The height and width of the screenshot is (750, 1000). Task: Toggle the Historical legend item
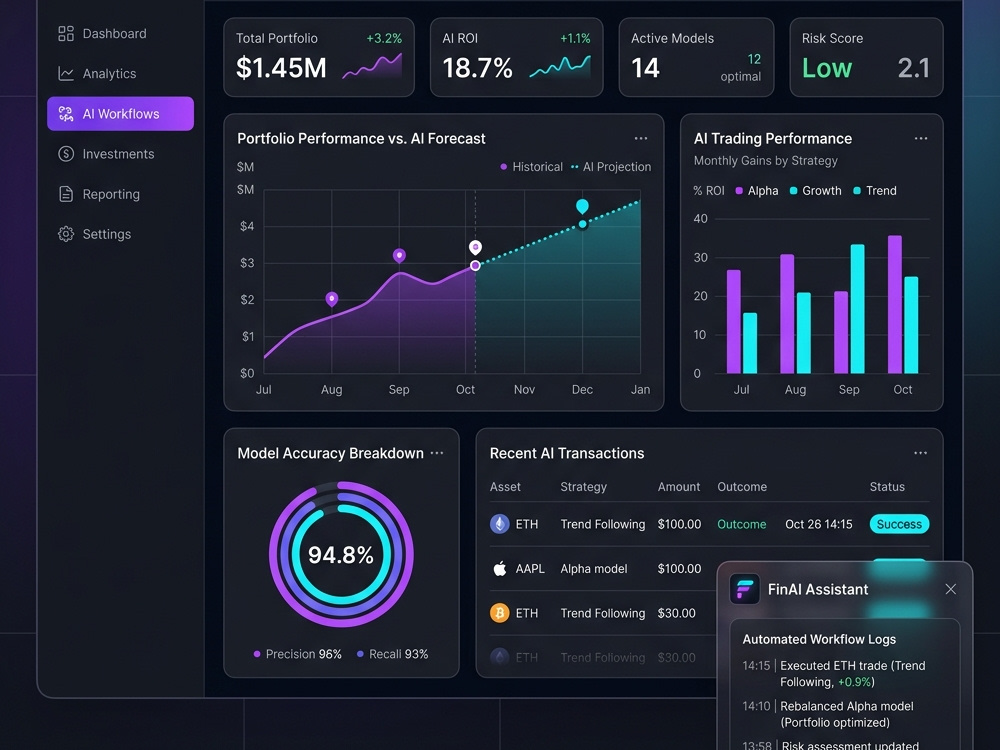click(531, 166)
